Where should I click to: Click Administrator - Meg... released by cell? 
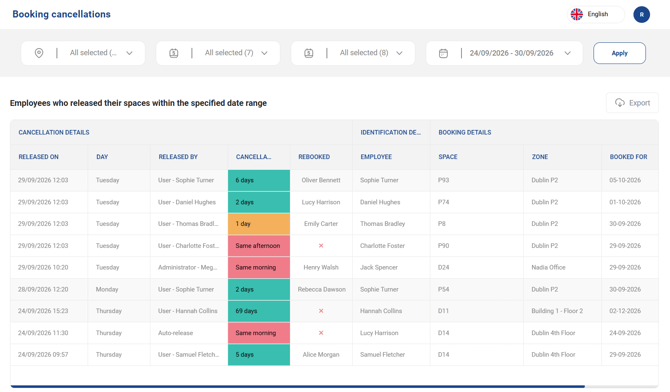pos(188,268)
